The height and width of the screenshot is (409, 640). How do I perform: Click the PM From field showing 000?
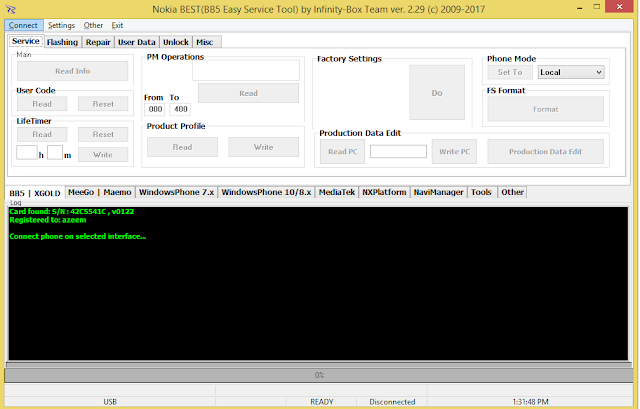pyautogui.click(x=155, y=109)
